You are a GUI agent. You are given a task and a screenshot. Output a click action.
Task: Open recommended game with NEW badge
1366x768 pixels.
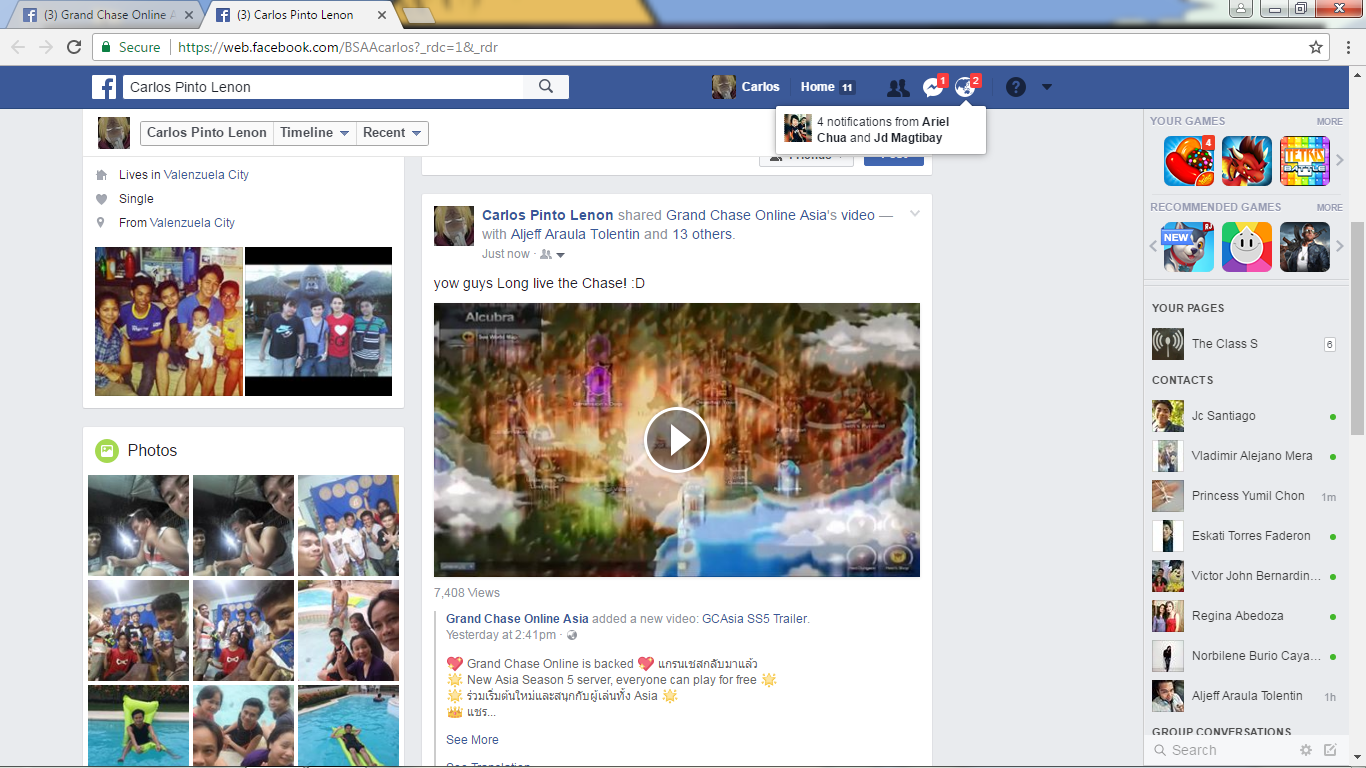coord(1189,247)
